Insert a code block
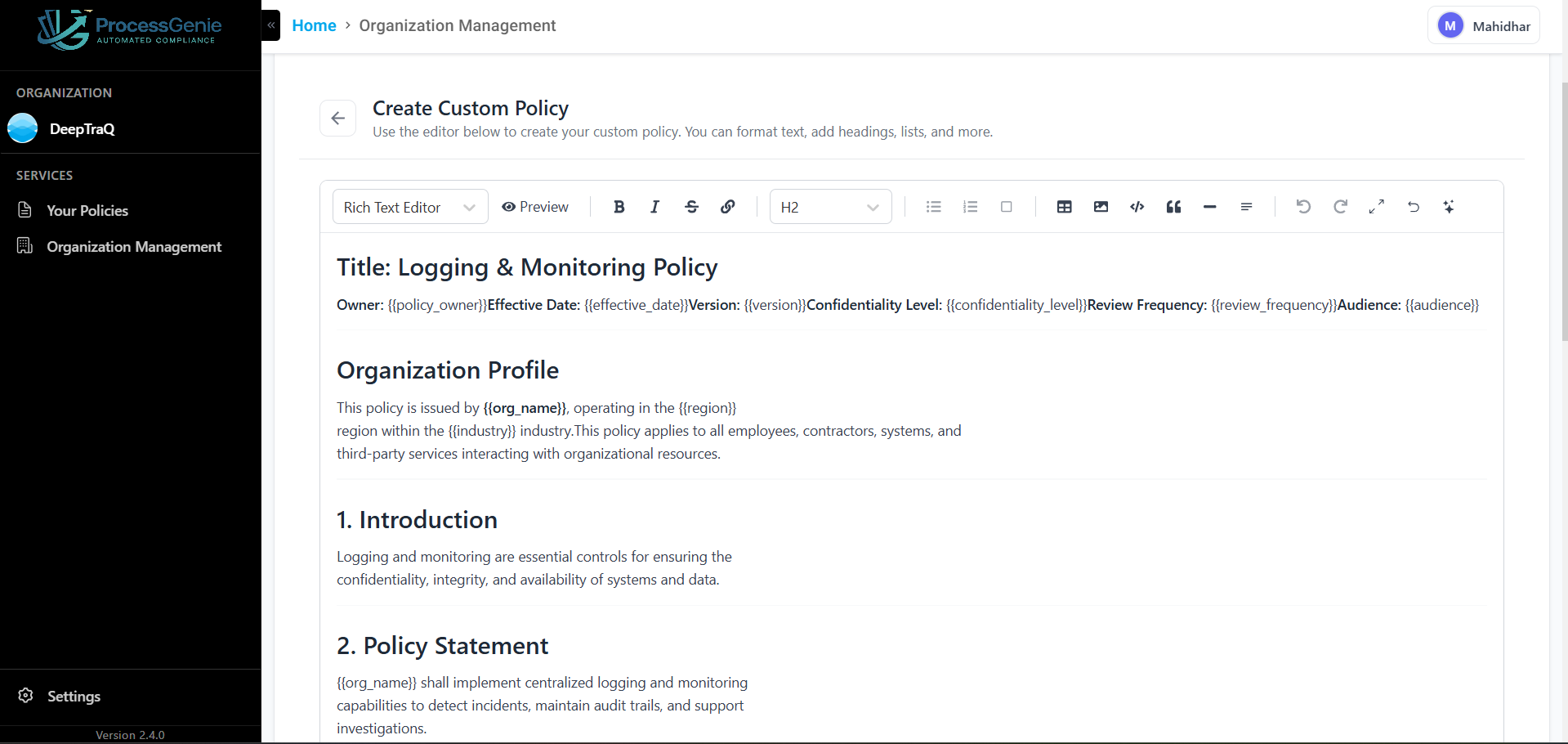The height and width of the screenshot is (744, 1568). (1137, 207)
